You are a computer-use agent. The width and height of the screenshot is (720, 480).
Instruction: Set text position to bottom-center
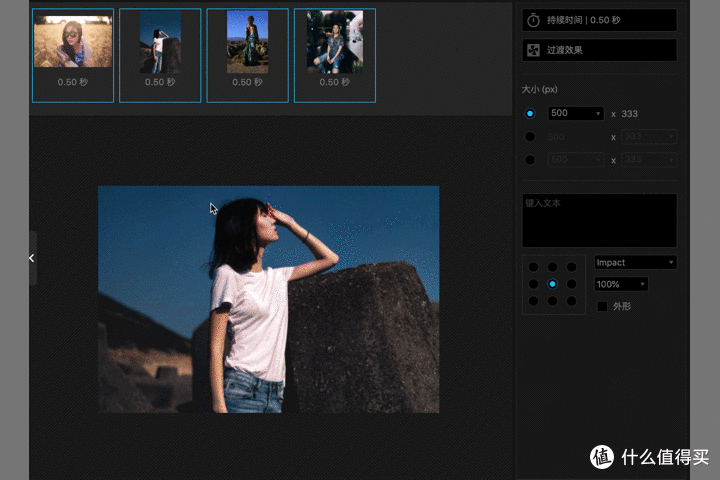[x=552, y=301]
